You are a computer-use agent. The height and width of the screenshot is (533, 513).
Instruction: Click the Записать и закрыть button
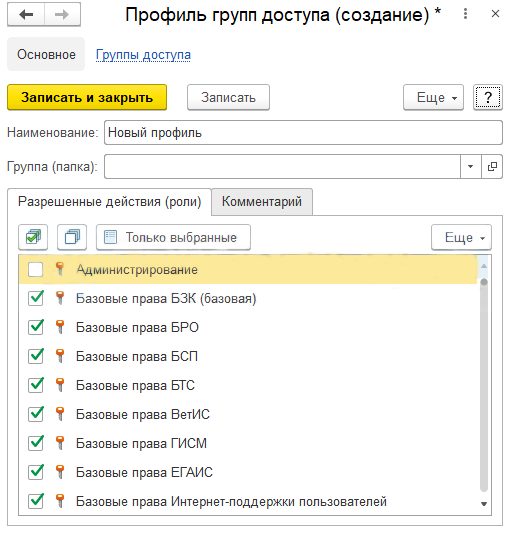87,98
